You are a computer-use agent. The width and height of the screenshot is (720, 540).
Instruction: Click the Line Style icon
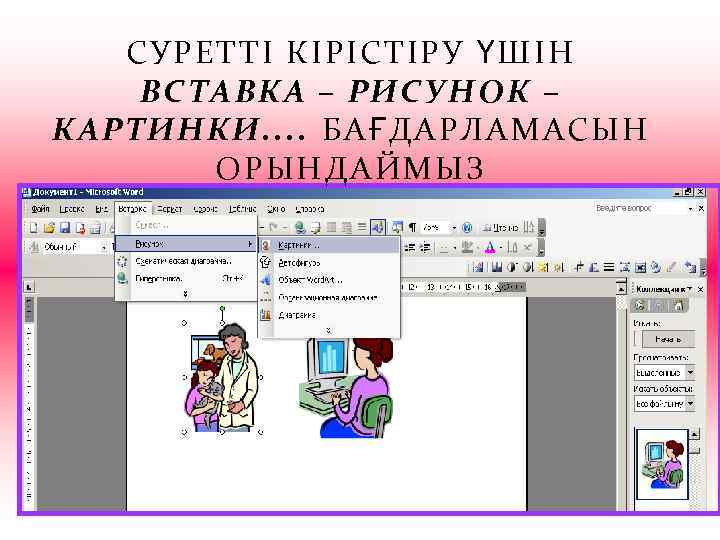[x=609, y=267]
